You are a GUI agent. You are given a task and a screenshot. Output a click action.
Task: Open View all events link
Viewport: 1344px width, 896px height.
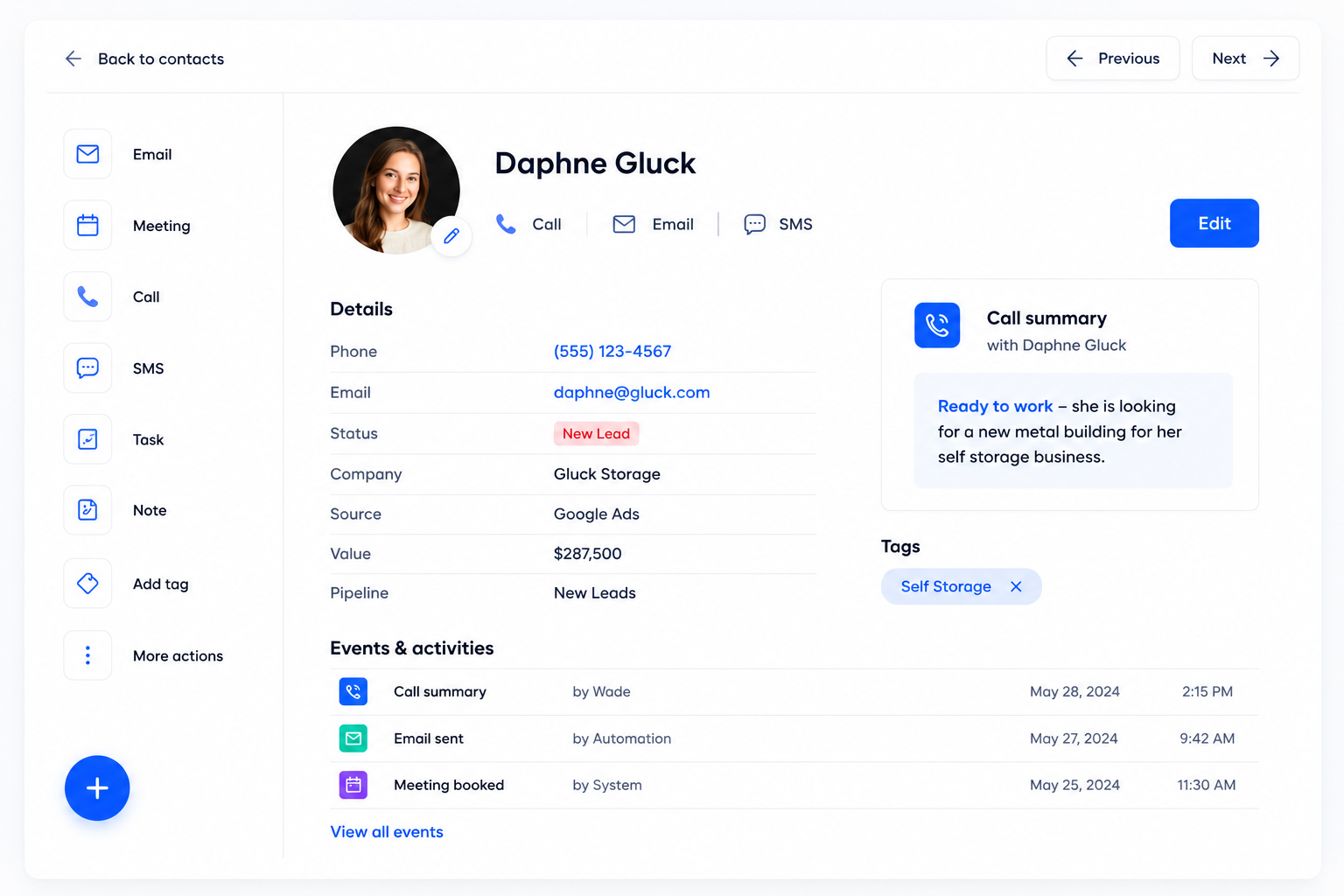point(387,832)
